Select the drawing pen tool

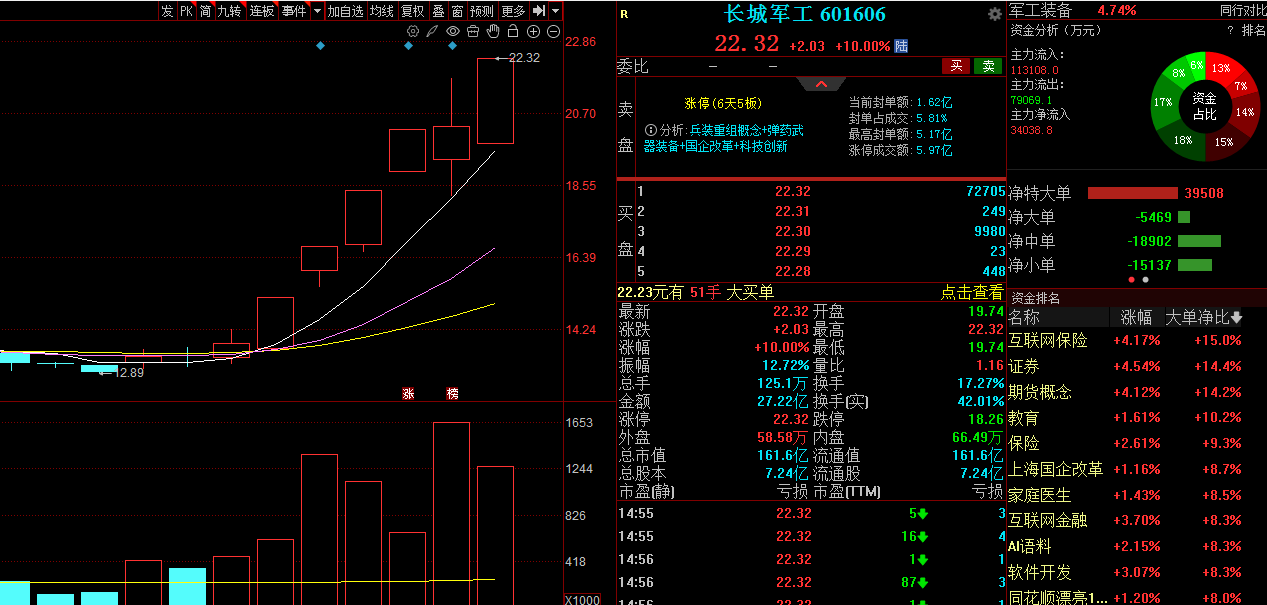point(432,32)
